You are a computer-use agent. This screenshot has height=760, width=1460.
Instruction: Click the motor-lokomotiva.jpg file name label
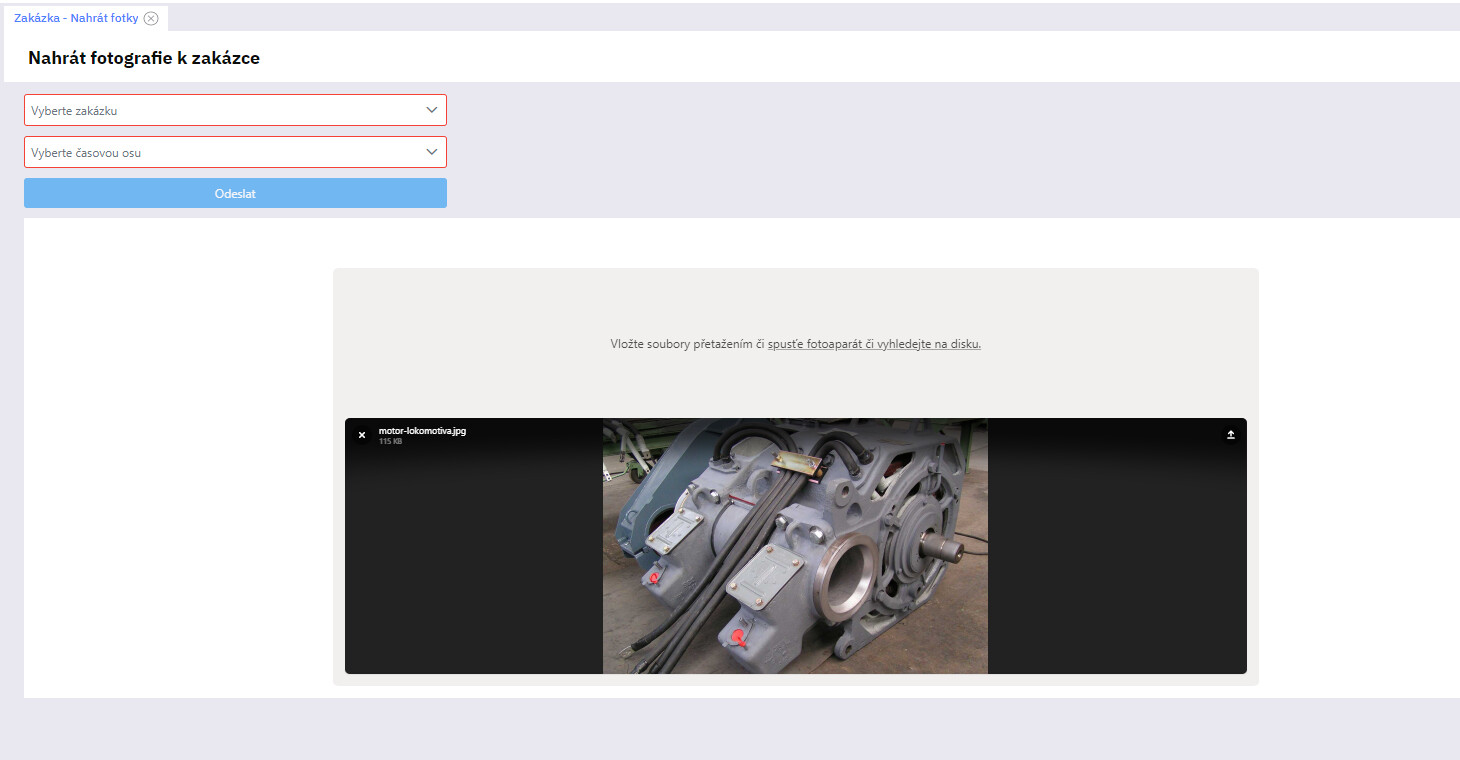(x=422, y=431)
